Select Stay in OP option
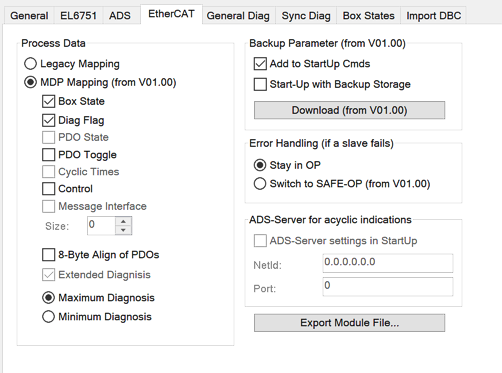 point(260,165)
